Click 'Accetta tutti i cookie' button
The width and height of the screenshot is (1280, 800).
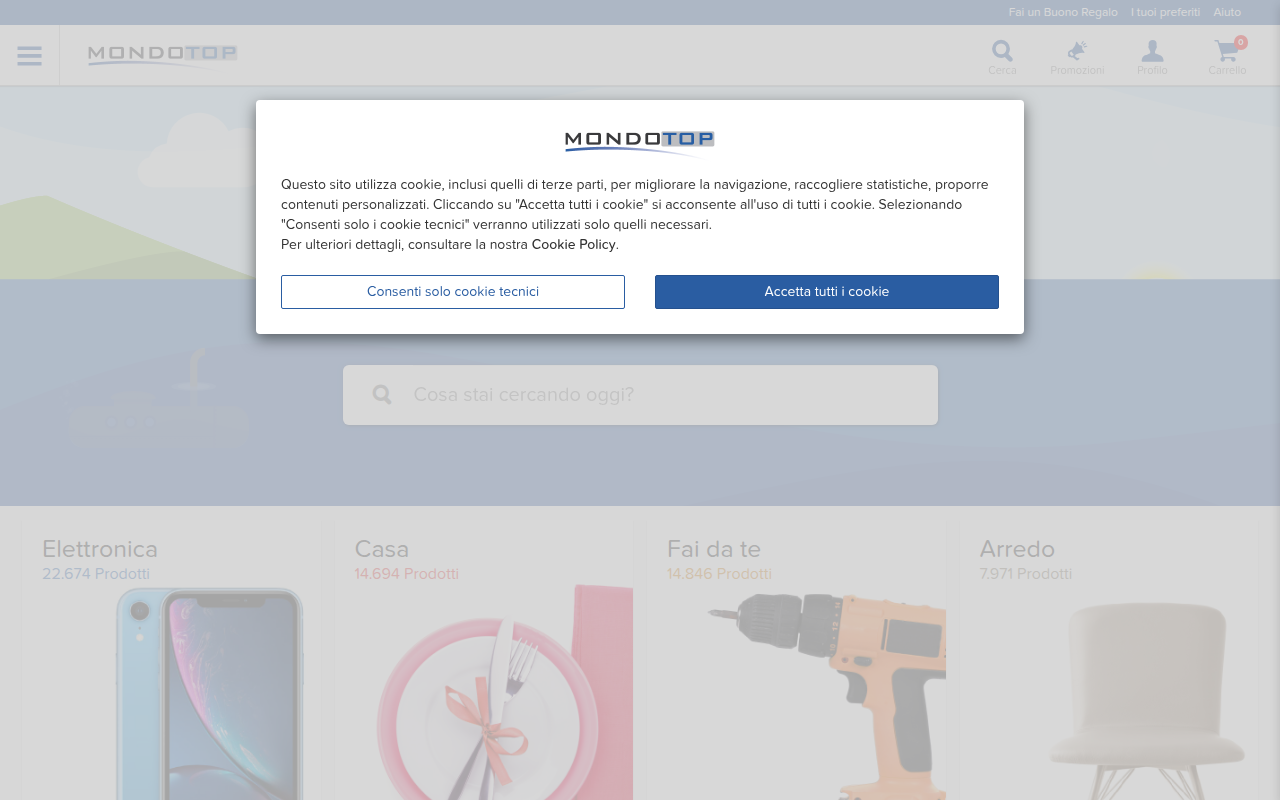(827, 292)
